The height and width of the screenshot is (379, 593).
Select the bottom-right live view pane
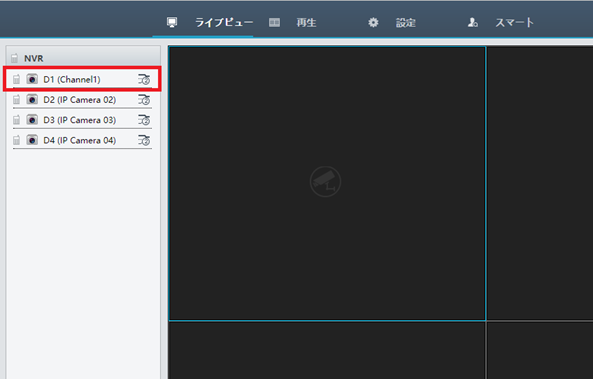[540, 351]
